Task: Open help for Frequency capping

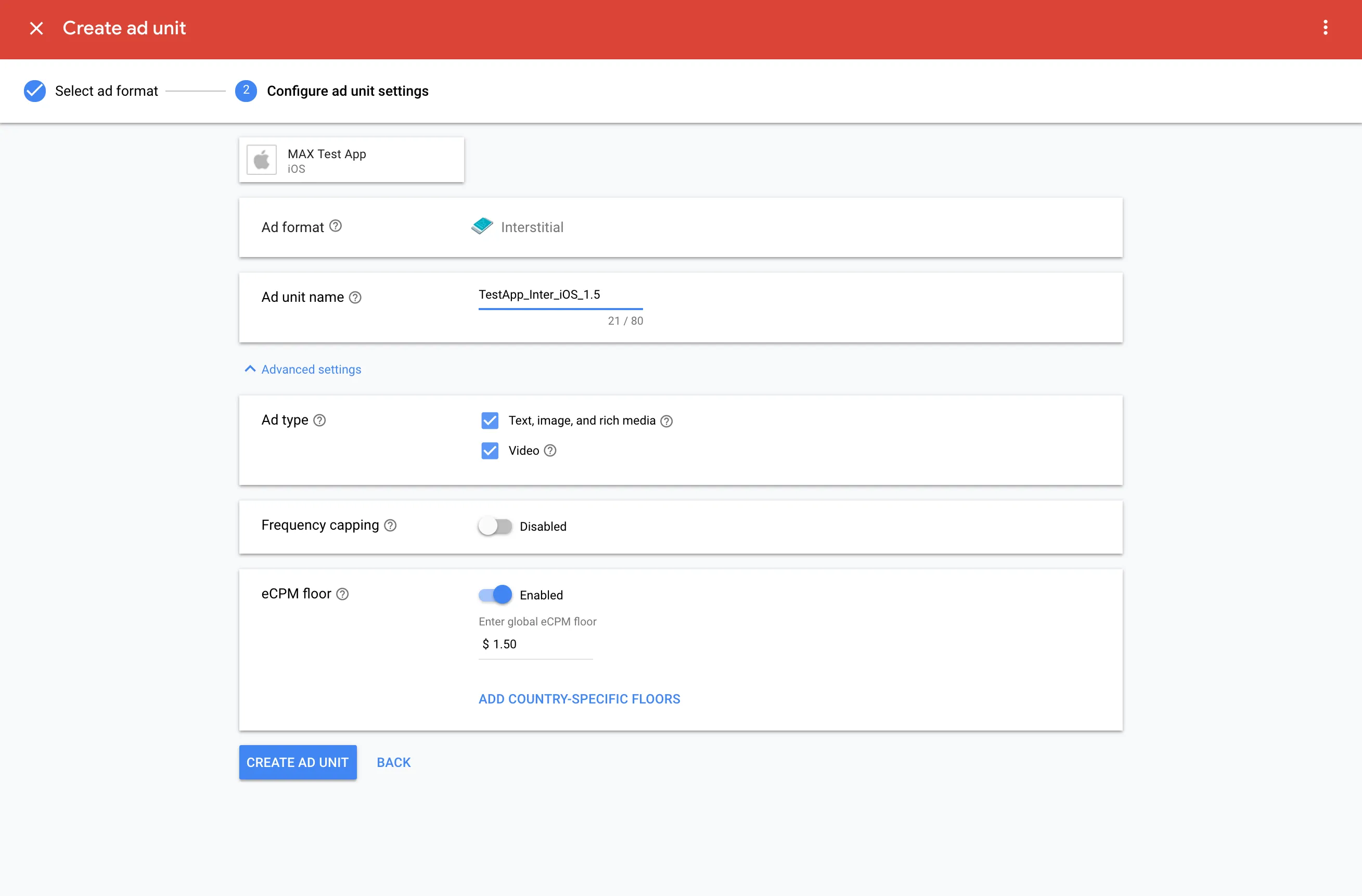Action: (x=390, y=526)
